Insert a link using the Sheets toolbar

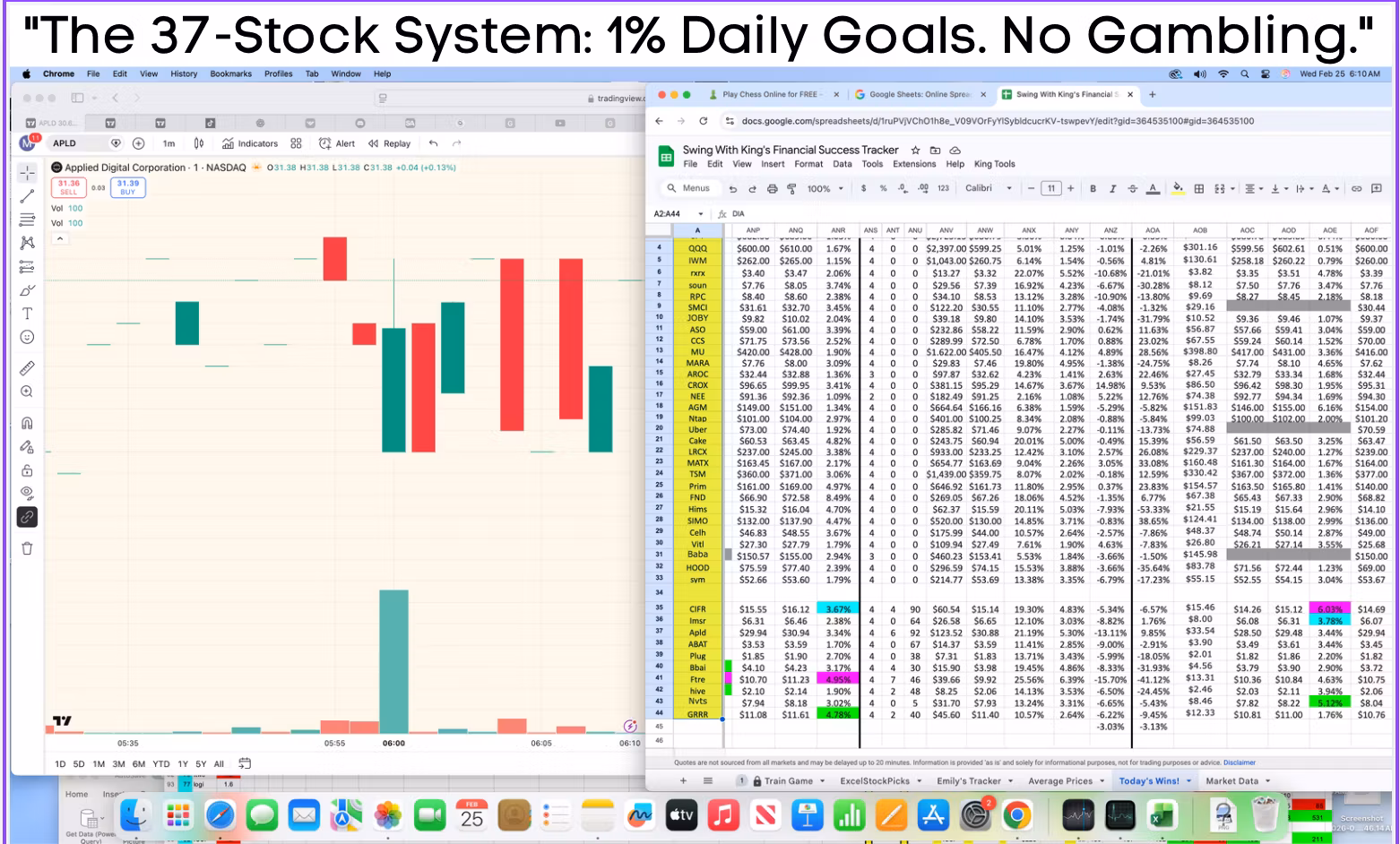click(x=1357, y=189)
